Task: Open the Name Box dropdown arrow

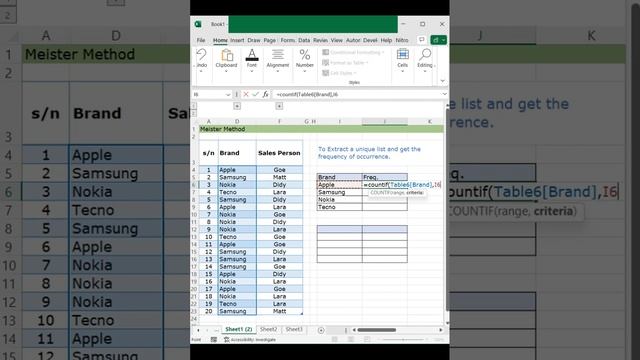Action: (x=228, y=94)
